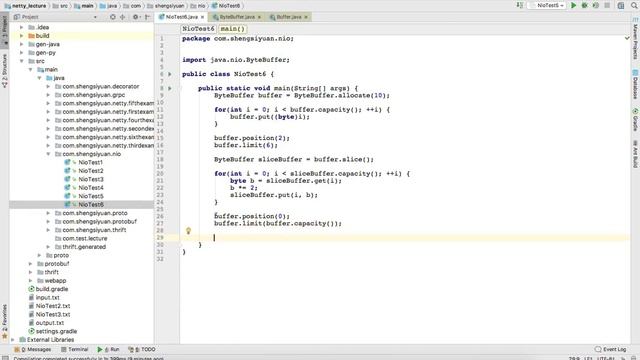Click run gutter arrow beside class NioTest6
The image size is (640, 360).
(170, 74)
